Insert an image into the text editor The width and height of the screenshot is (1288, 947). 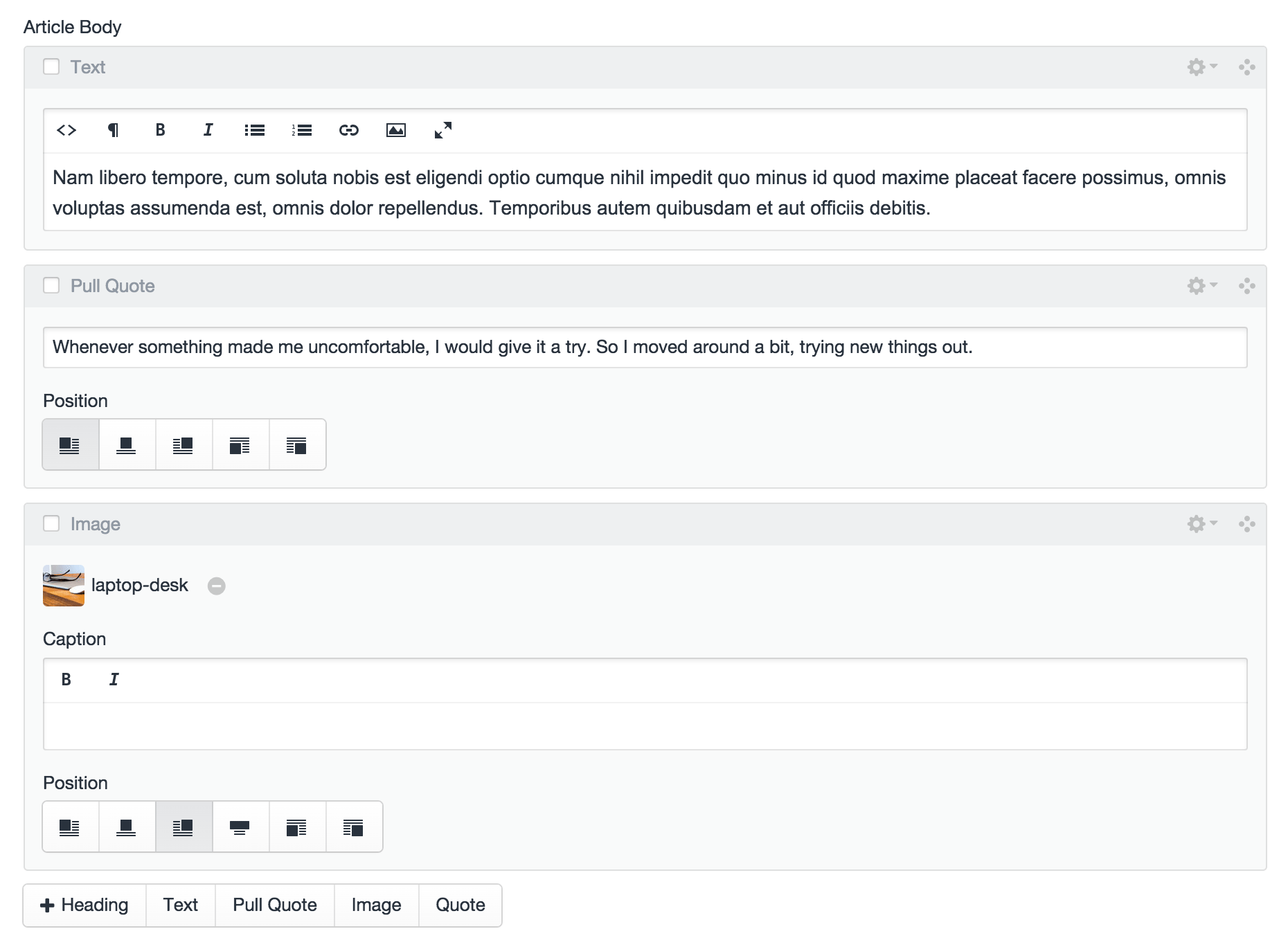[x=395, y=130]
